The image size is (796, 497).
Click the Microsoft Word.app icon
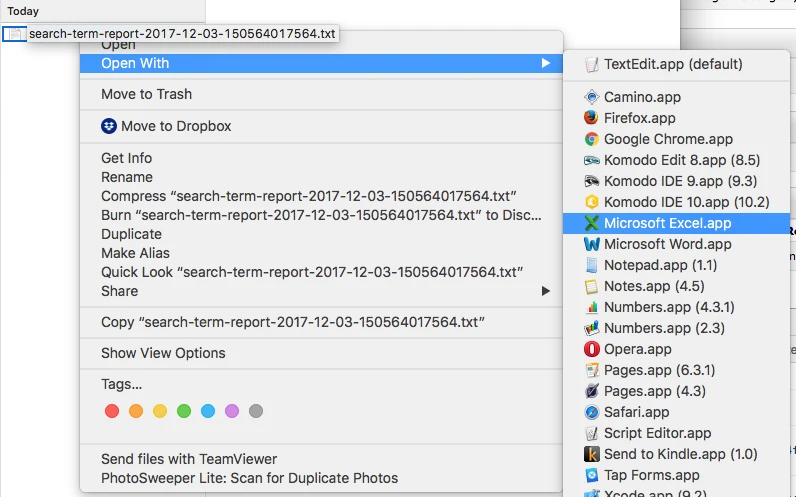pyautogui.click(x=591, y=244)
